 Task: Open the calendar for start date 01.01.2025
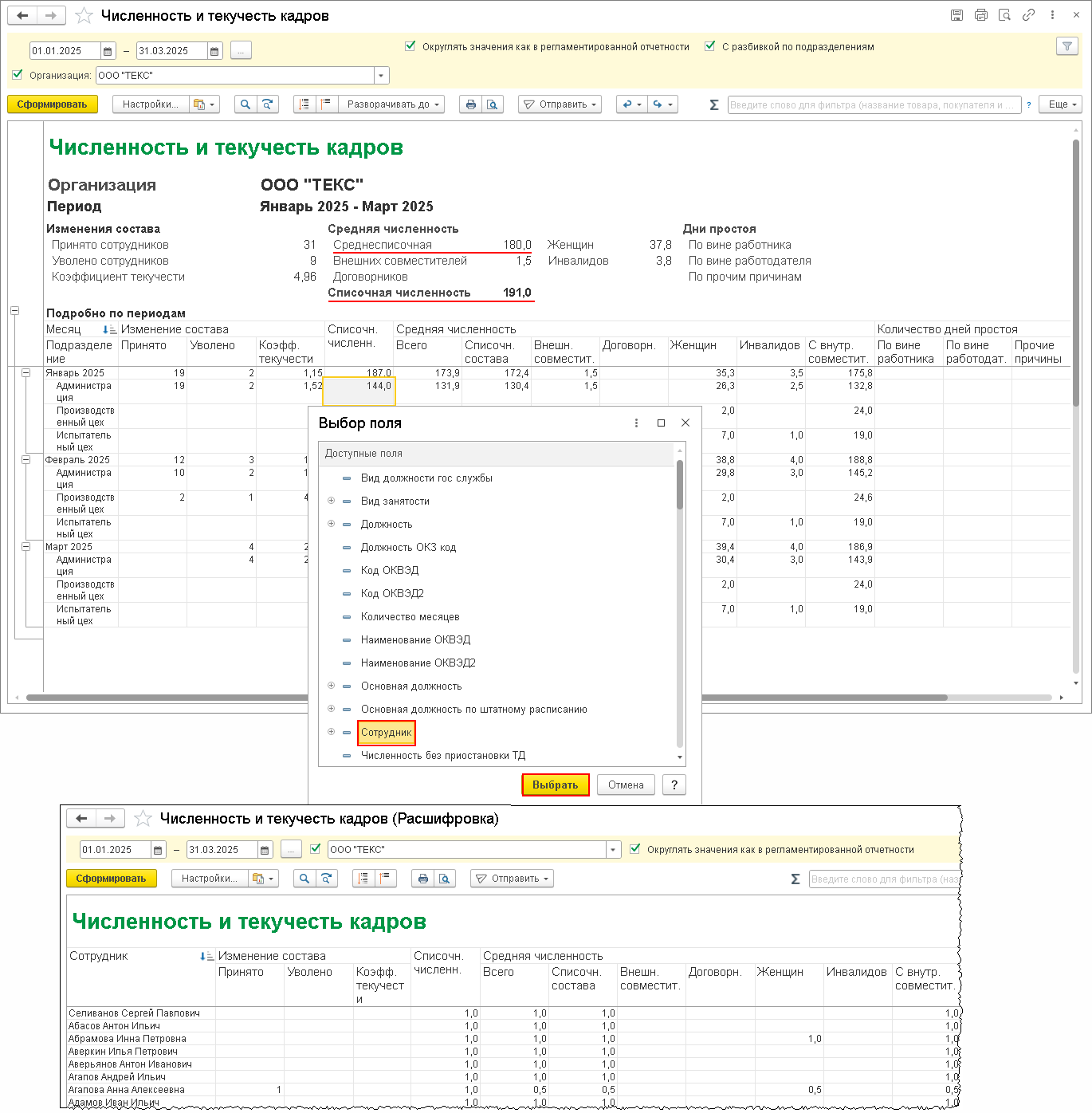coord(108,51)
